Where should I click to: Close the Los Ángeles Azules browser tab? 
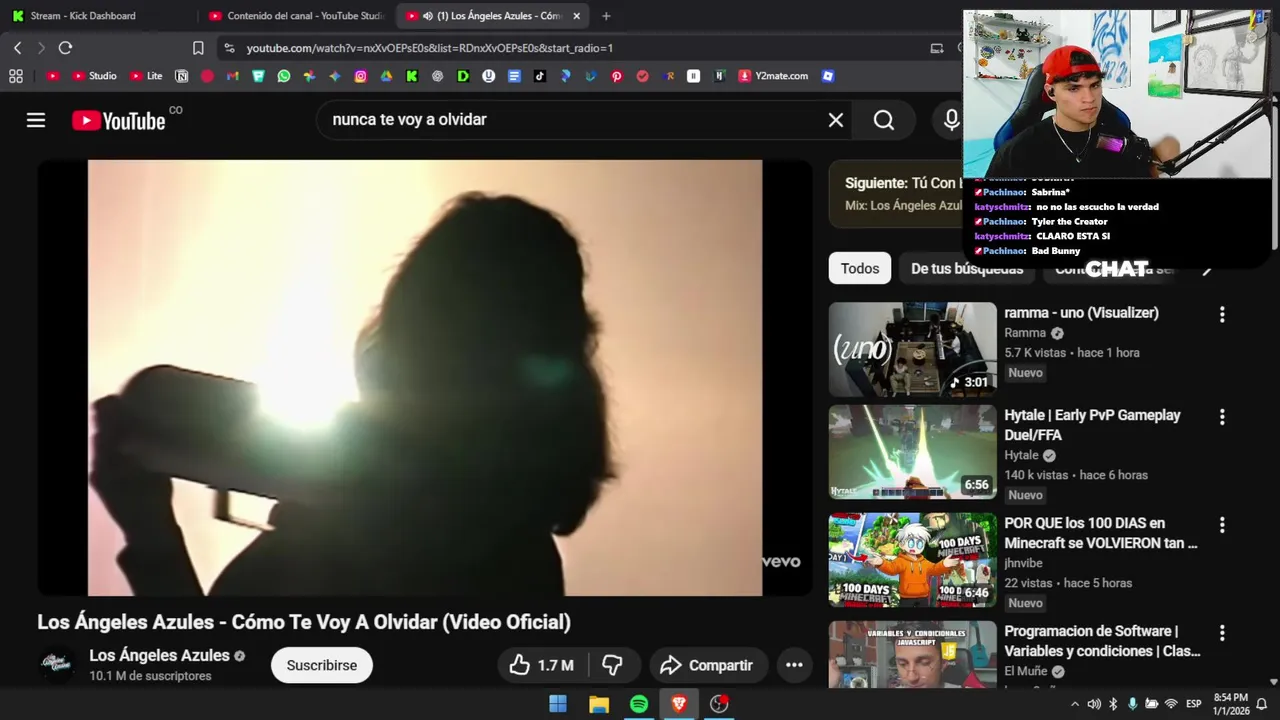576,16
